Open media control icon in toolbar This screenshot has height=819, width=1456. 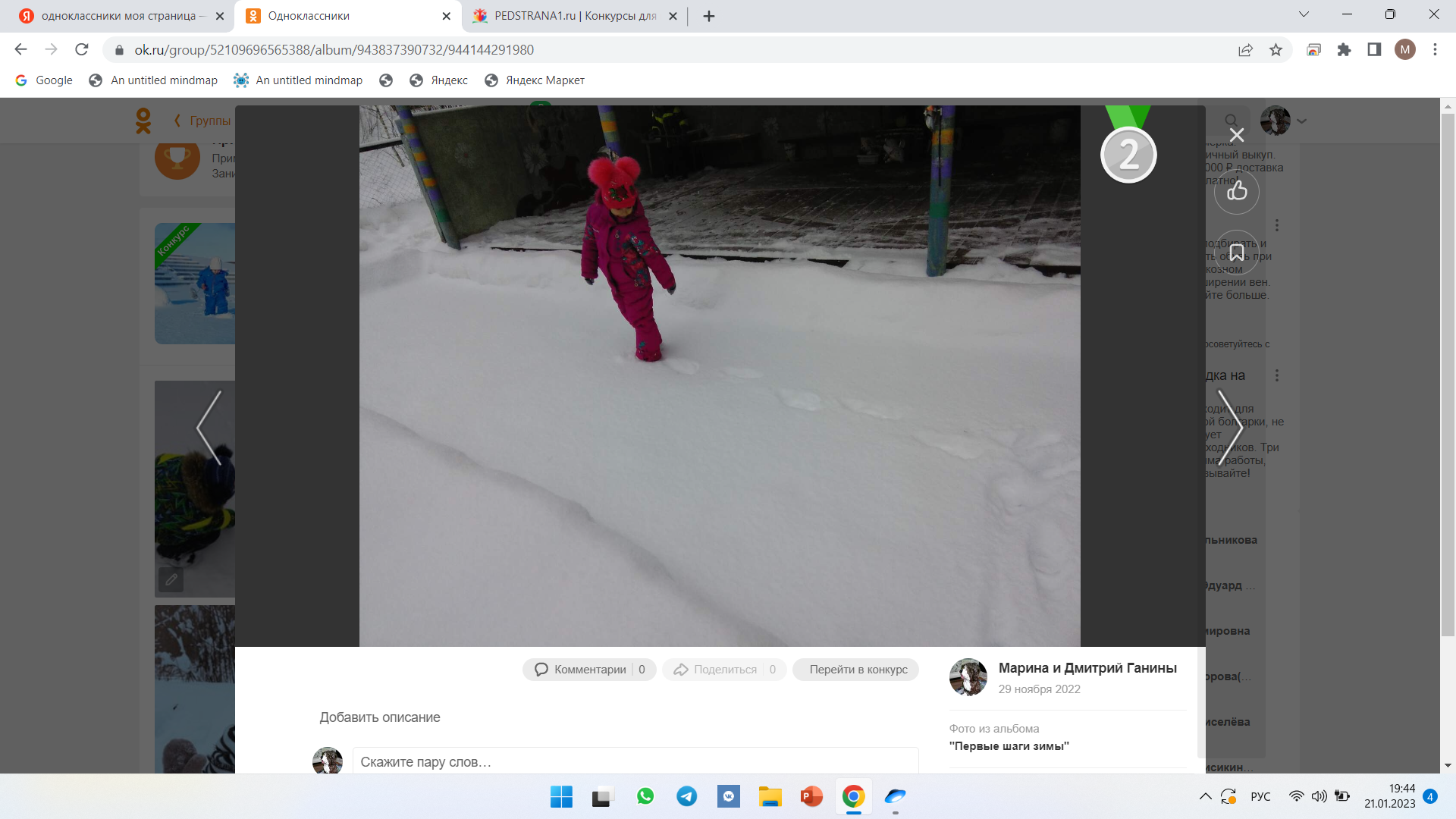click(1313, 50)
